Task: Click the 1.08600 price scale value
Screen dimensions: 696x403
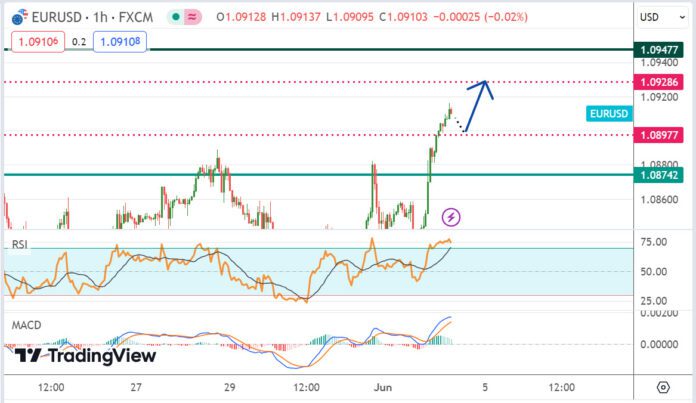Action: tap(659, 200)
